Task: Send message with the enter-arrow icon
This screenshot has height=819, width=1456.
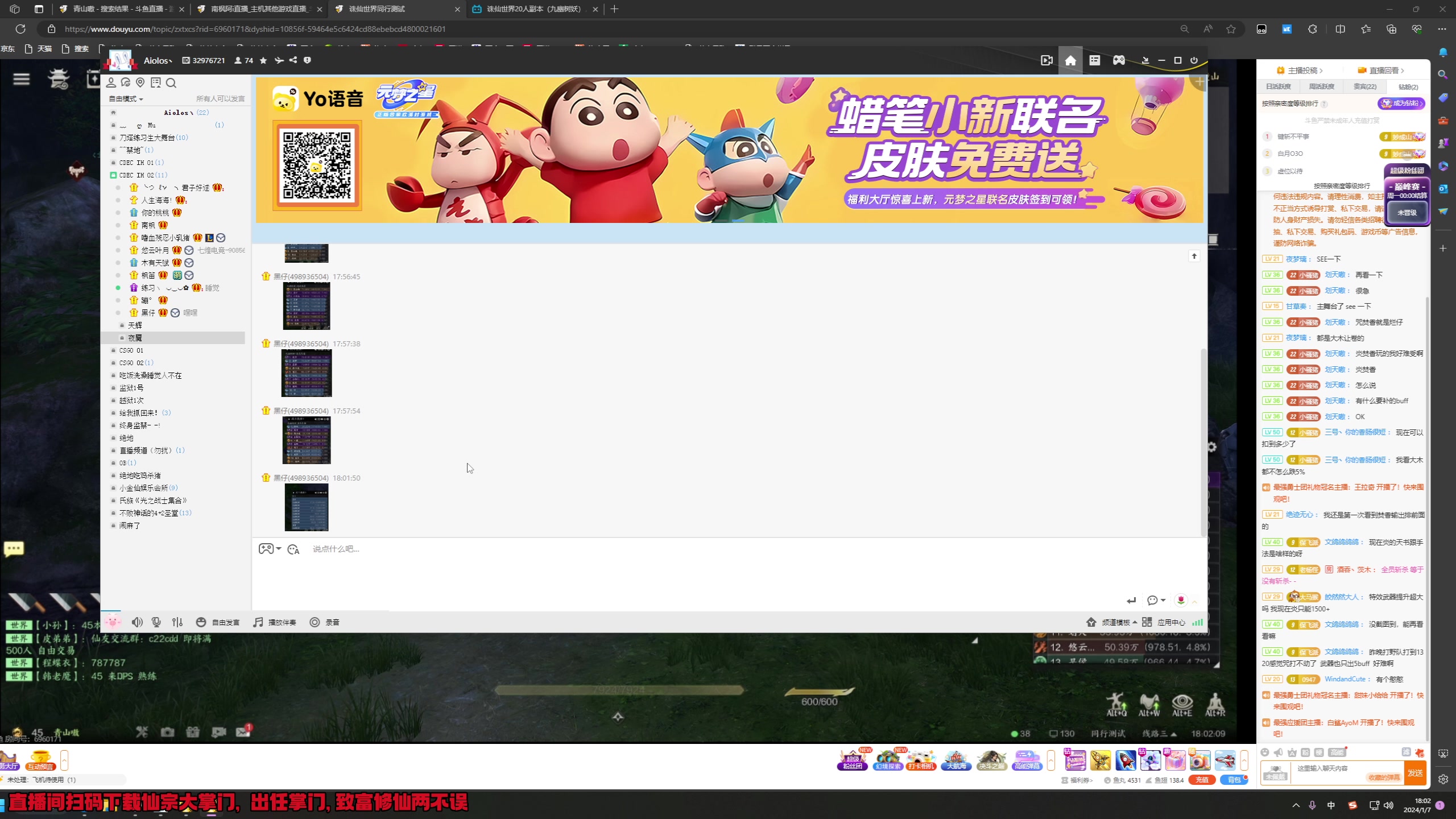Action: click(x=1131, y=601)
